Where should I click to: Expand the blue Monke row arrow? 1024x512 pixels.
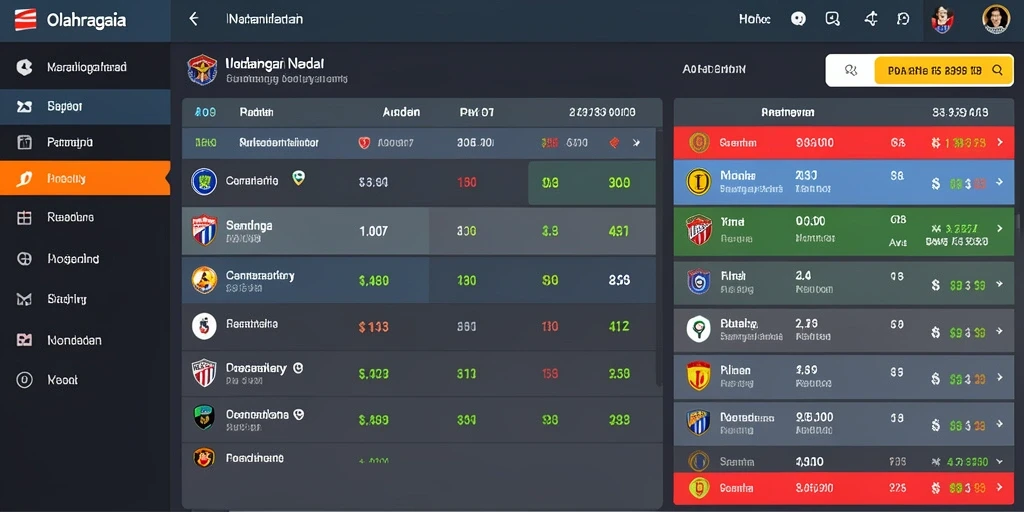999,184
